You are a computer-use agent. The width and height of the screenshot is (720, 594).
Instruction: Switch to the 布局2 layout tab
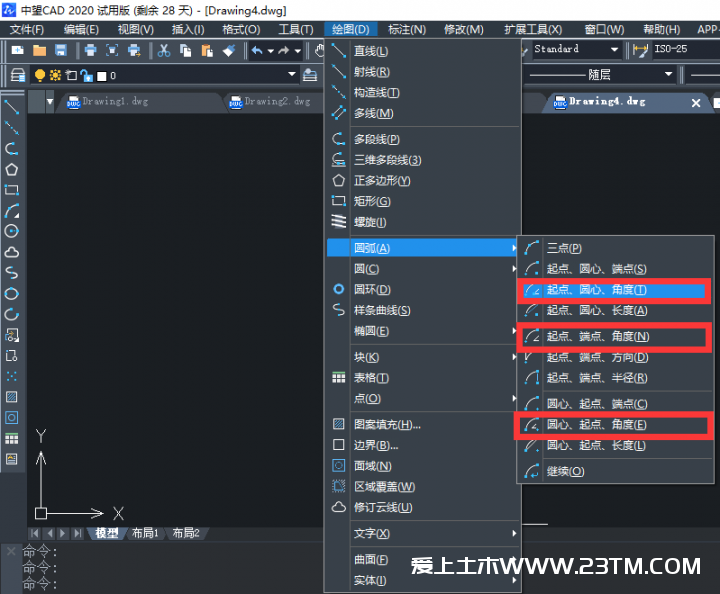[186, 533]
